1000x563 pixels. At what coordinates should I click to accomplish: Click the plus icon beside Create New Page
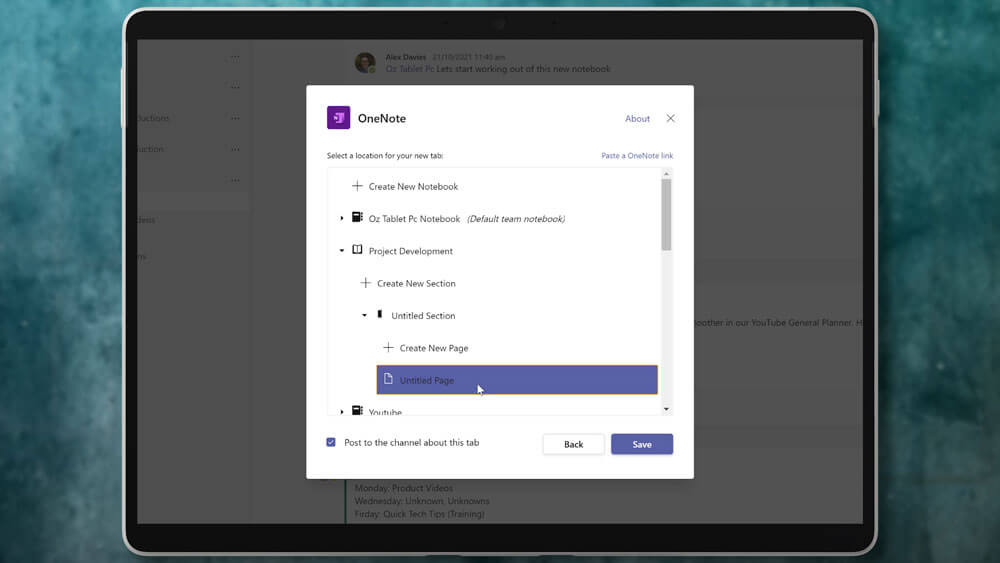click(x=388, y=348)
